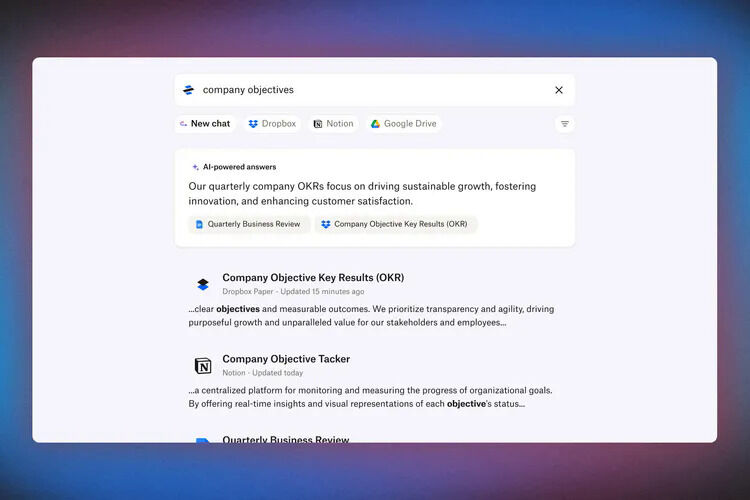The height and width of the screenshot is (500, 750).
Task: Clear the search with the X icon
Action: click(559, 90)
